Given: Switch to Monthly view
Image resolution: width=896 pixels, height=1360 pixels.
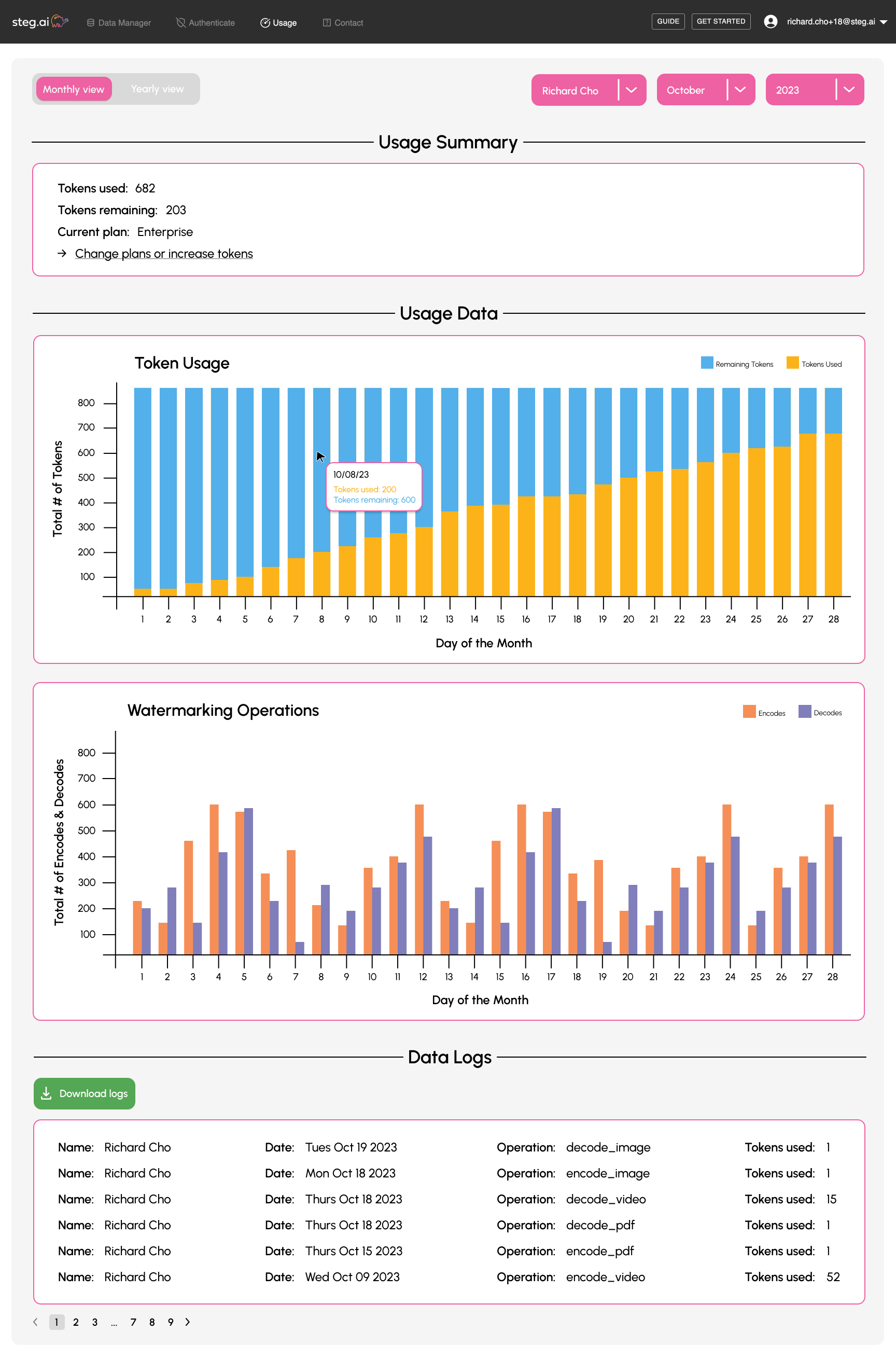Looking at the screenshot, I should click(x=74, y=89).
